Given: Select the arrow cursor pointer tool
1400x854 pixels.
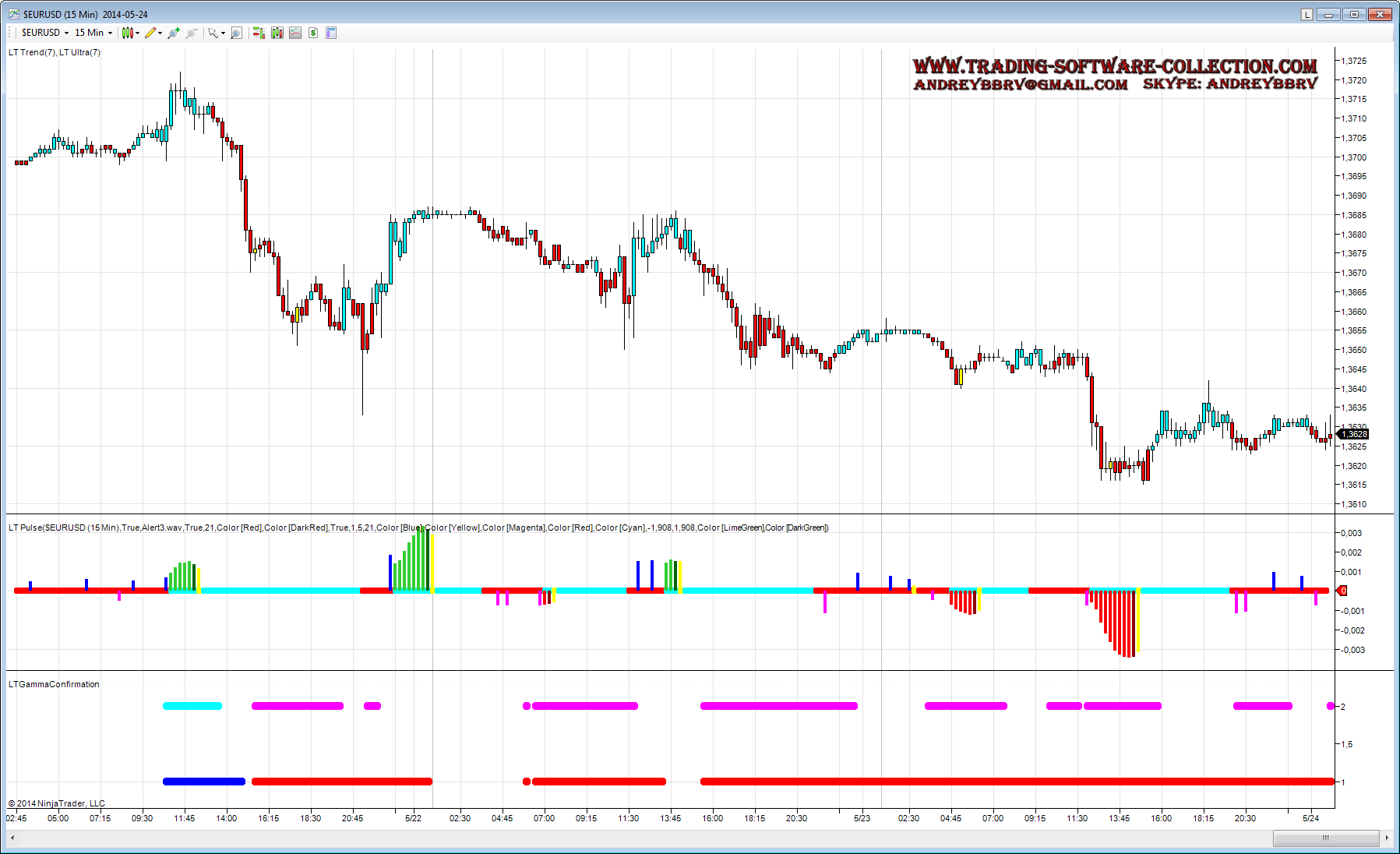Looking at the screenshot, I should [212, 33].
